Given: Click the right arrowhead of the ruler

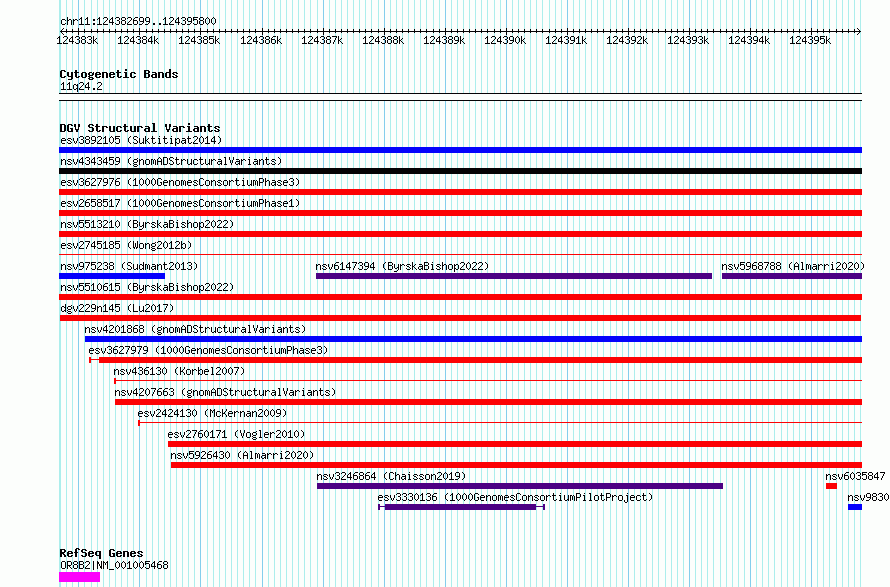Looking at the screenshot, I should tap(859, 31).
